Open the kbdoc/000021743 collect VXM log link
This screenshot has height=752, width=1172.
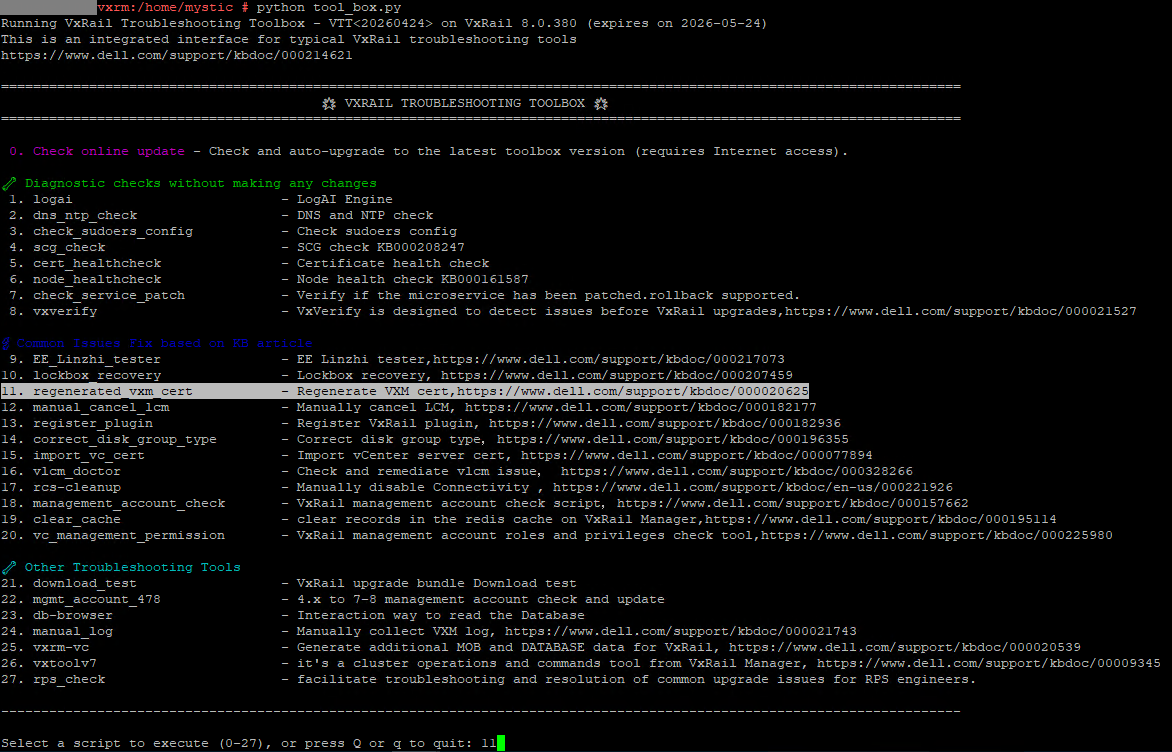coord(680,632)
